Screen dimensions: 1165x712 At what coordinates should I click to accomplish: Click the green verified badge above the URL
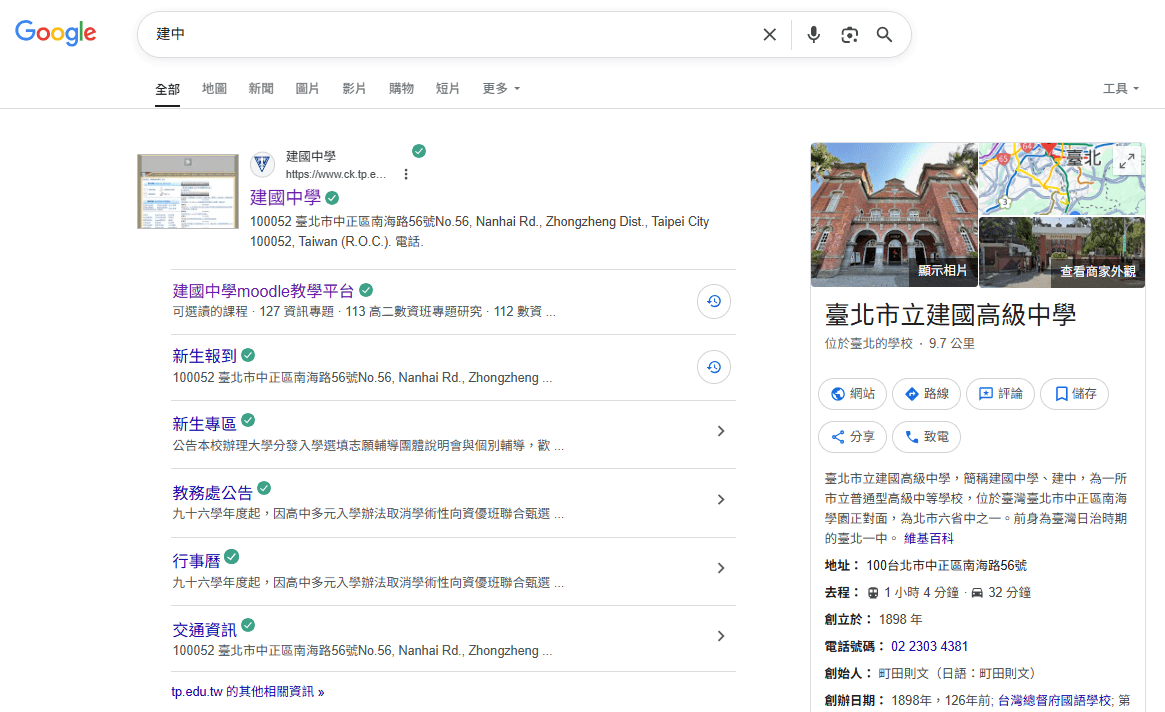coord(419,151)
